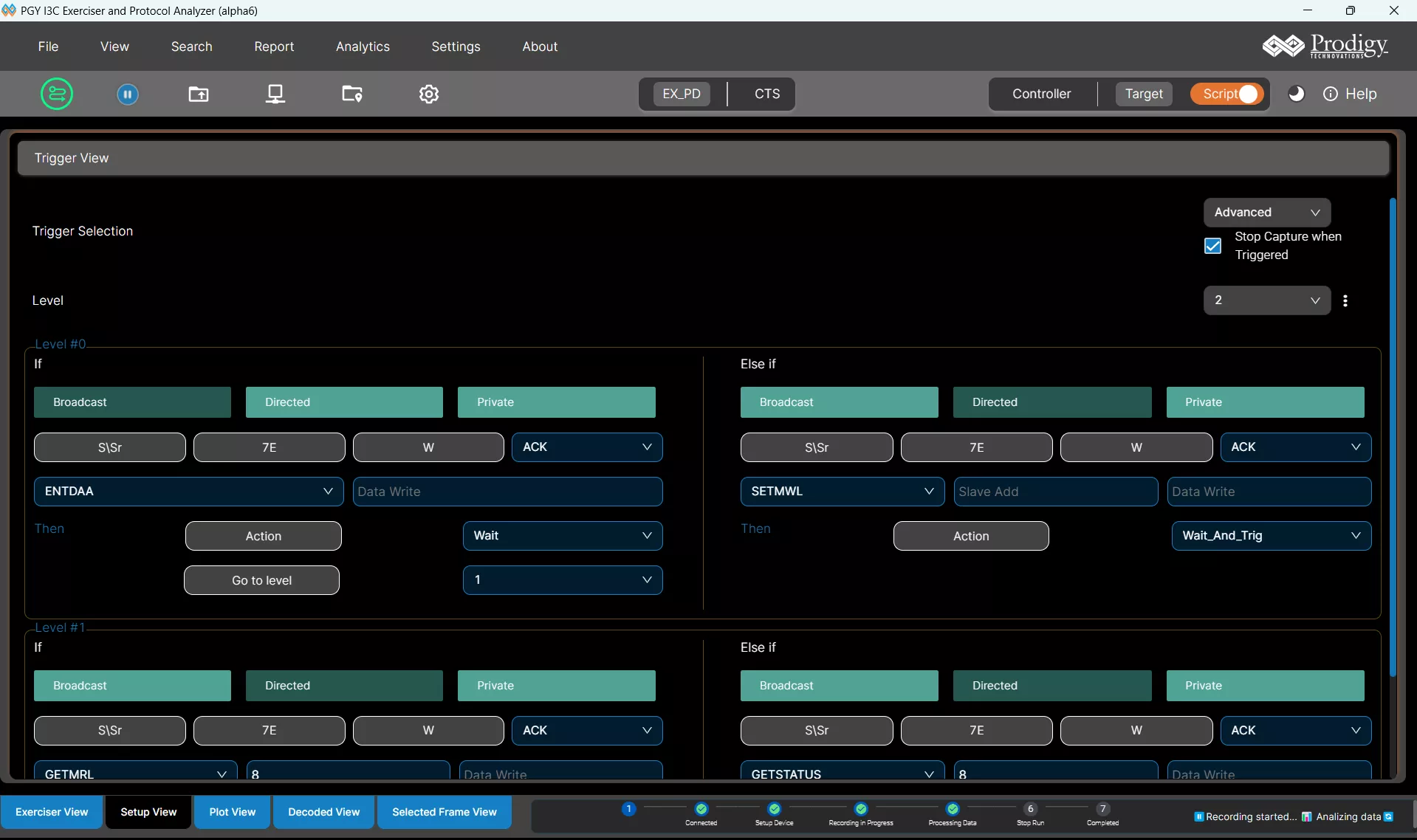1417x840 pixels.
Task: Uncheck Stop Capture when Triggered checkbox
Action: pyautogui.click(x=1213, y=246)
